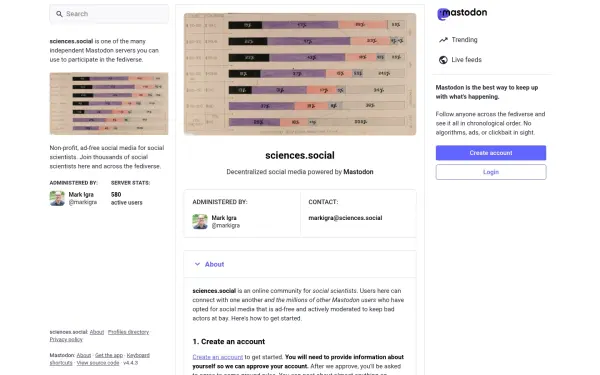600x375 pixels.
Task: Open the 'Create an account' link
Action: click(218, 357)
